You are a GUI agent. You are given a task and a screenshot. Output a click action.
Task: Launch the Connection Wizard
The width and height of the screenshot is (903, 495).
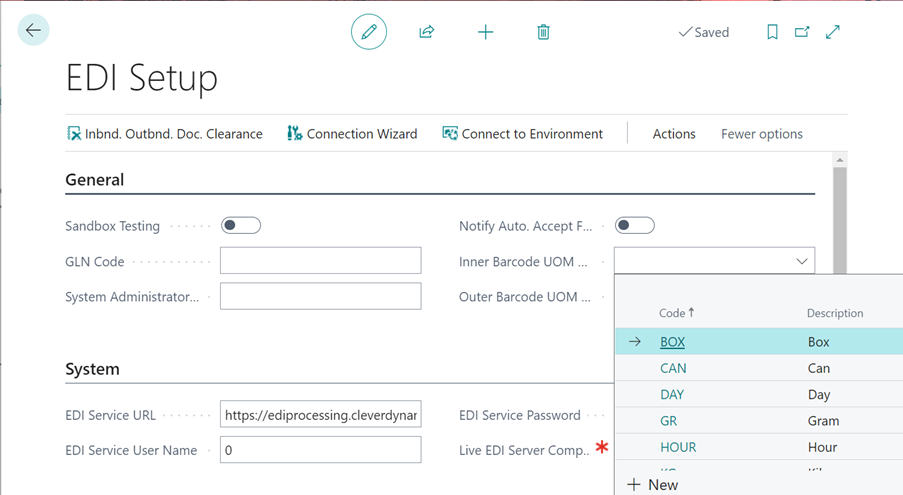point(352,134)
